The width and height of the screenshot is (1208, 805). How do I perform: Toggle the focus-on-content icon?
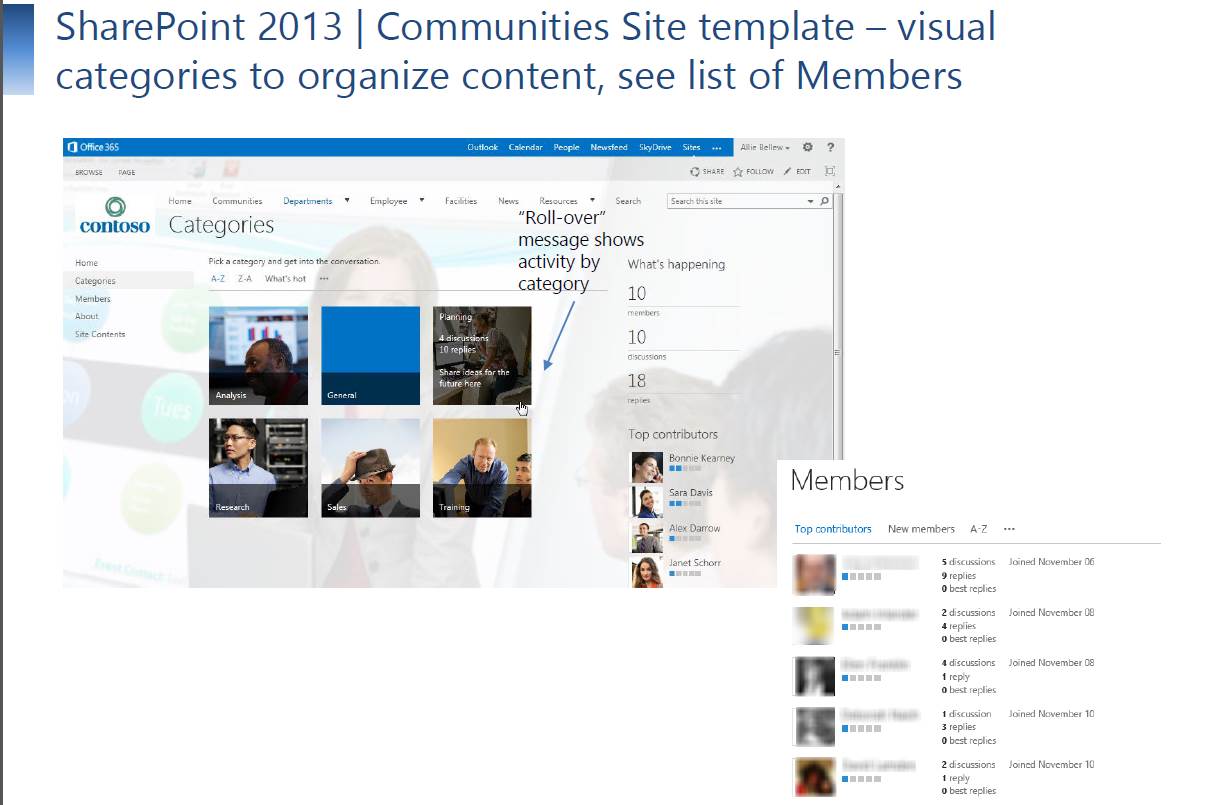pyautogui.click(x=829, y=171)
